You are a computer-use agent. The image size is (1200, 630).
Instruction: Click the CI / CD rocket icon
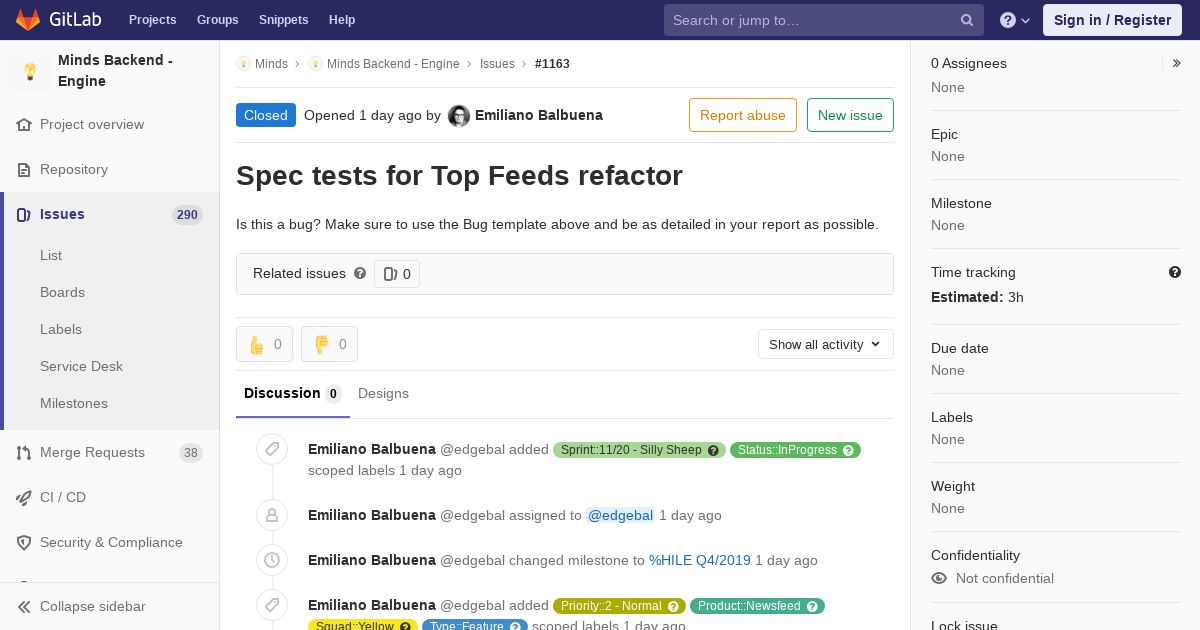coord(24,498)
